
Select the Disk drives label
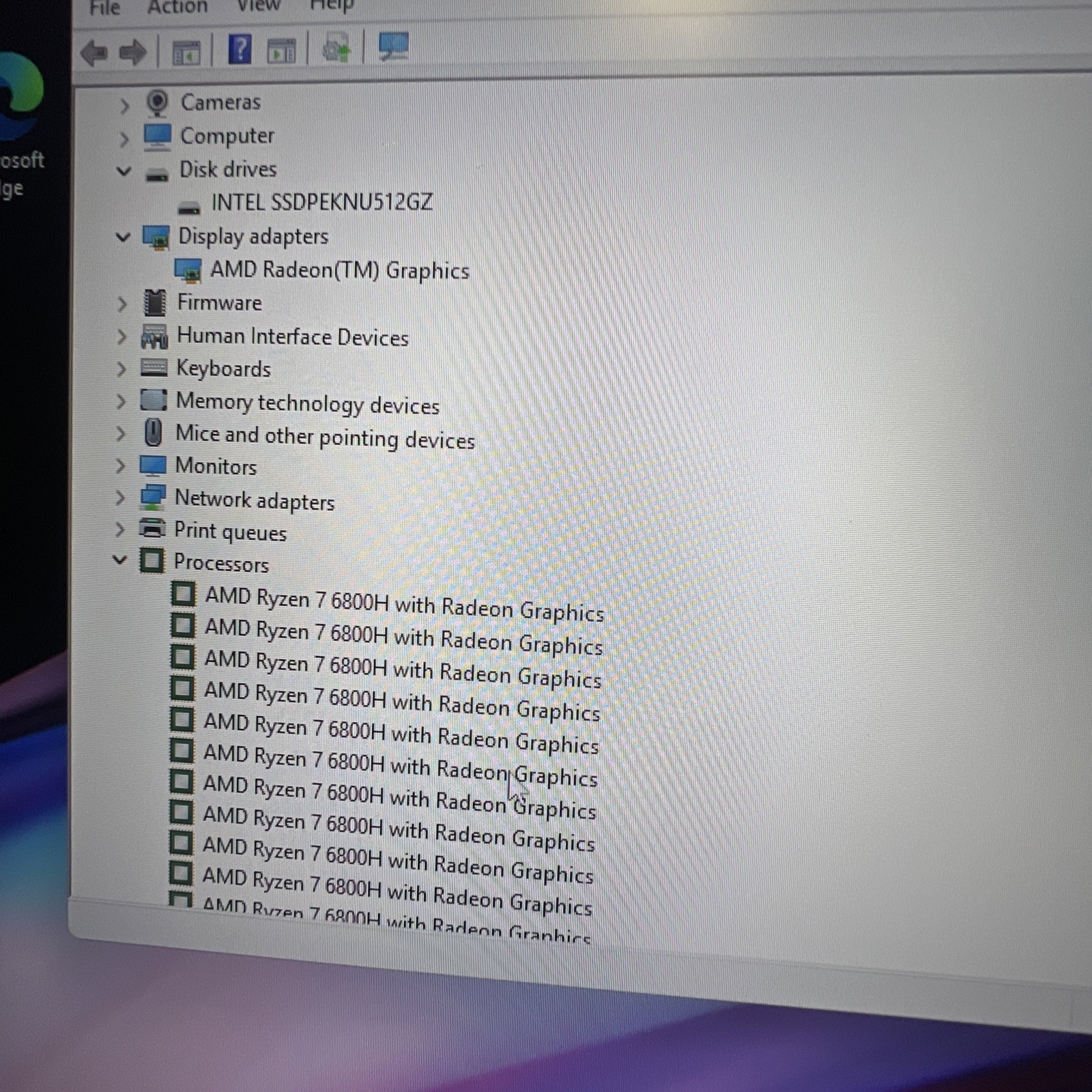[x=228, y=169]
